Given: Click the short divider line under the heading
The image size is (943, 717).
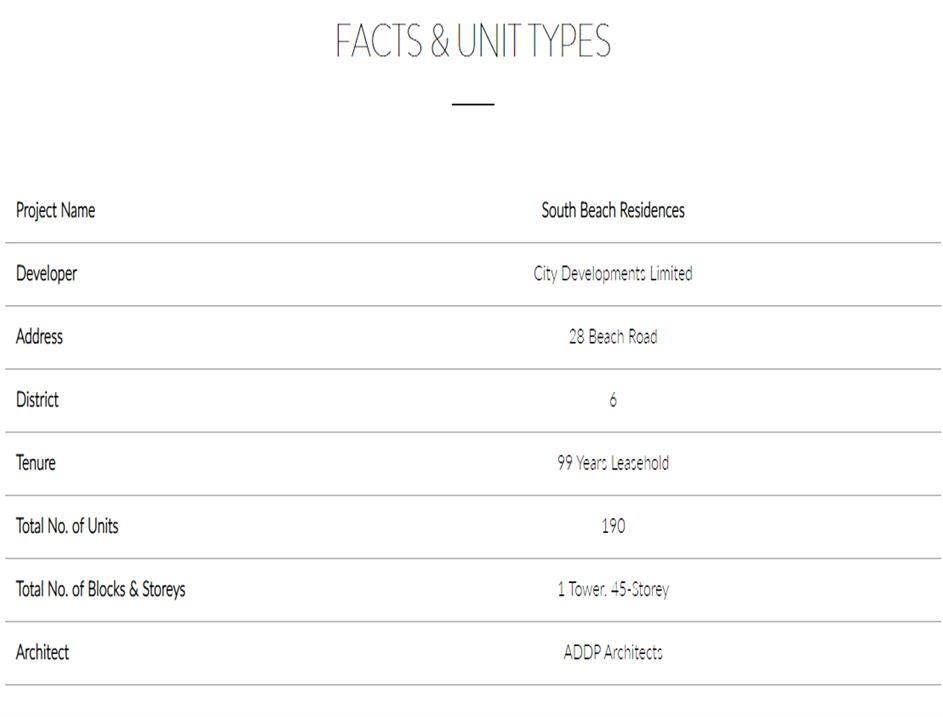Looking at the screenshot, I should 472,103.
